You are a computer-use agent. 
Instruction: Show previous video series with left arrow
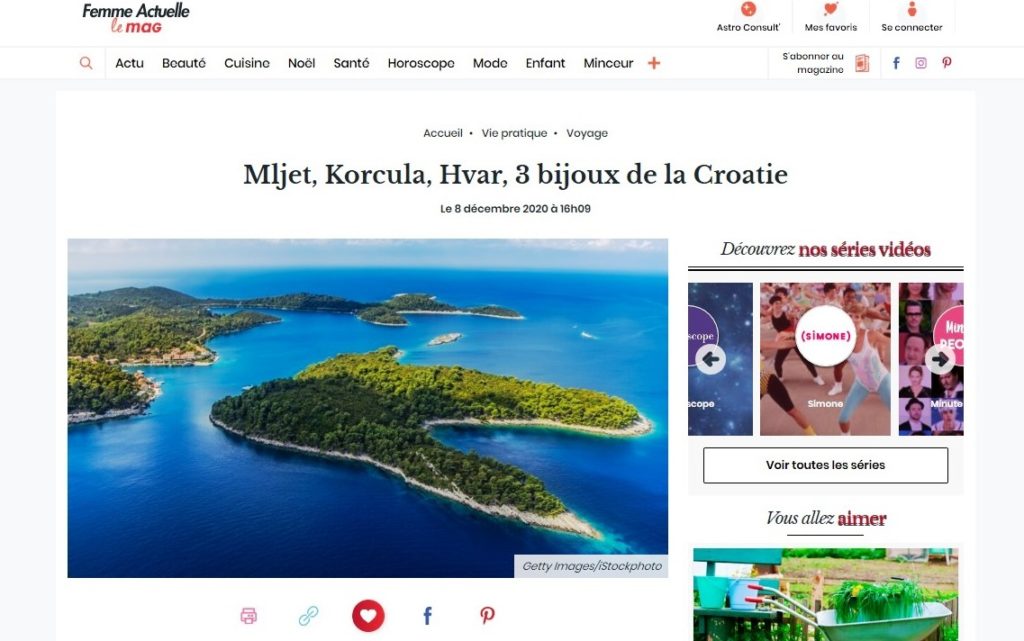[711, 359]
